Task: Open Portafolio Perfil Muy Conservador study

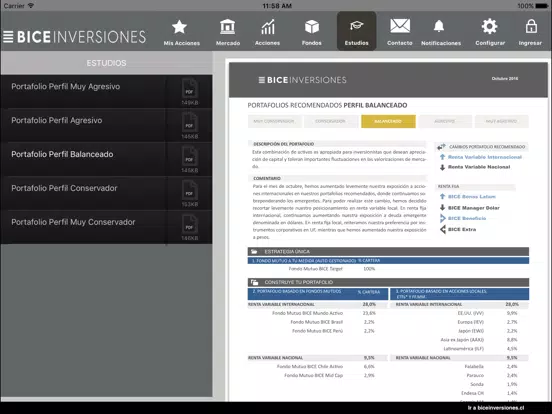Action: click(x=106, y=227)
